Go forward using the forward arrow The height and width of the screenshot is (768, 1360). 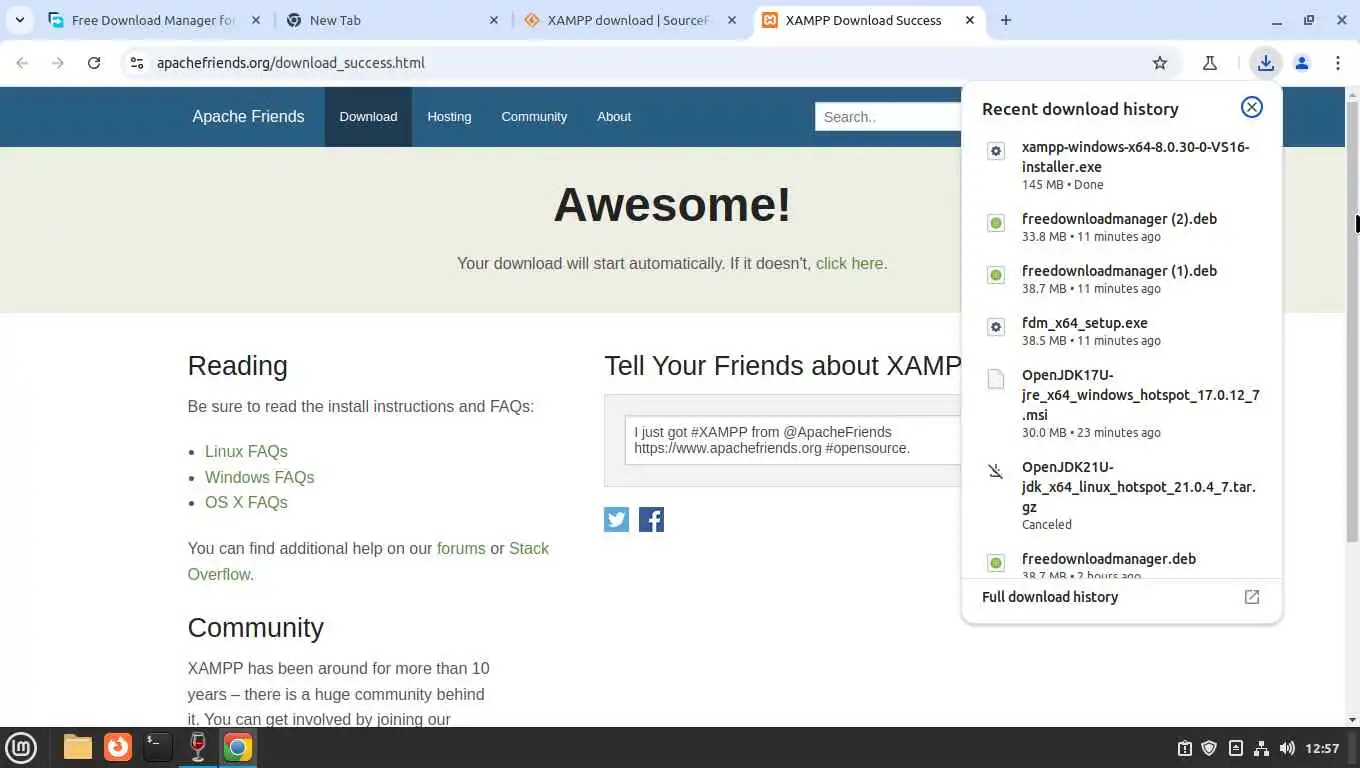pyautogui.click(x=58, y=63)
